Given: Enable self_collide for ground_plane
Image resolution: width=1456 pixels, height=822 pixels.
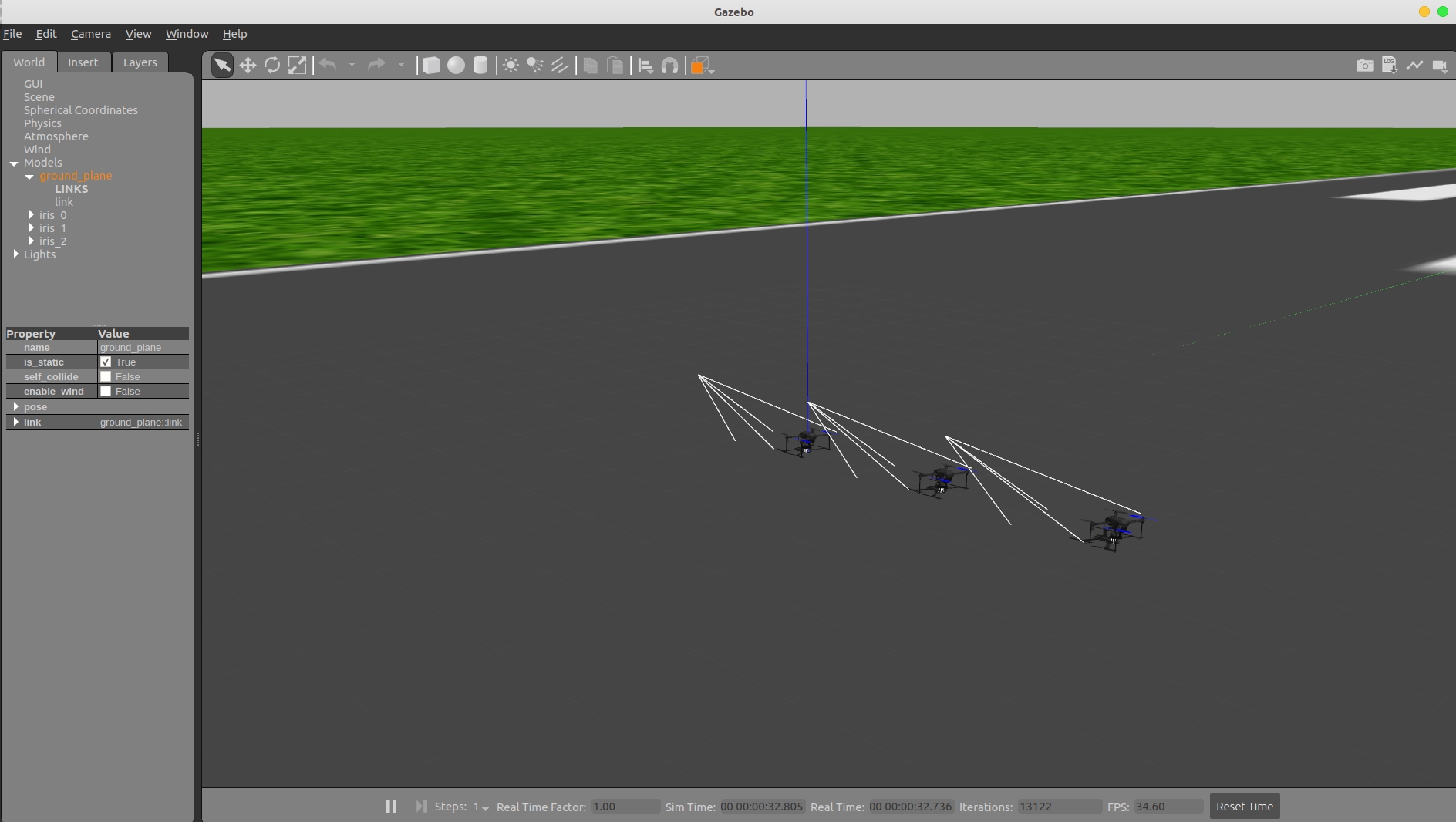Looking at the screenshot, I should [106, 377].
